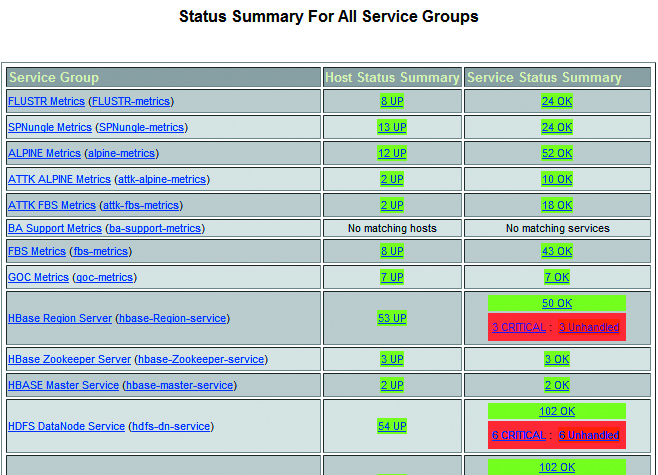Open the BA Support Metrics link
This screenshot has width=658, height=475.
coord(55,229)
